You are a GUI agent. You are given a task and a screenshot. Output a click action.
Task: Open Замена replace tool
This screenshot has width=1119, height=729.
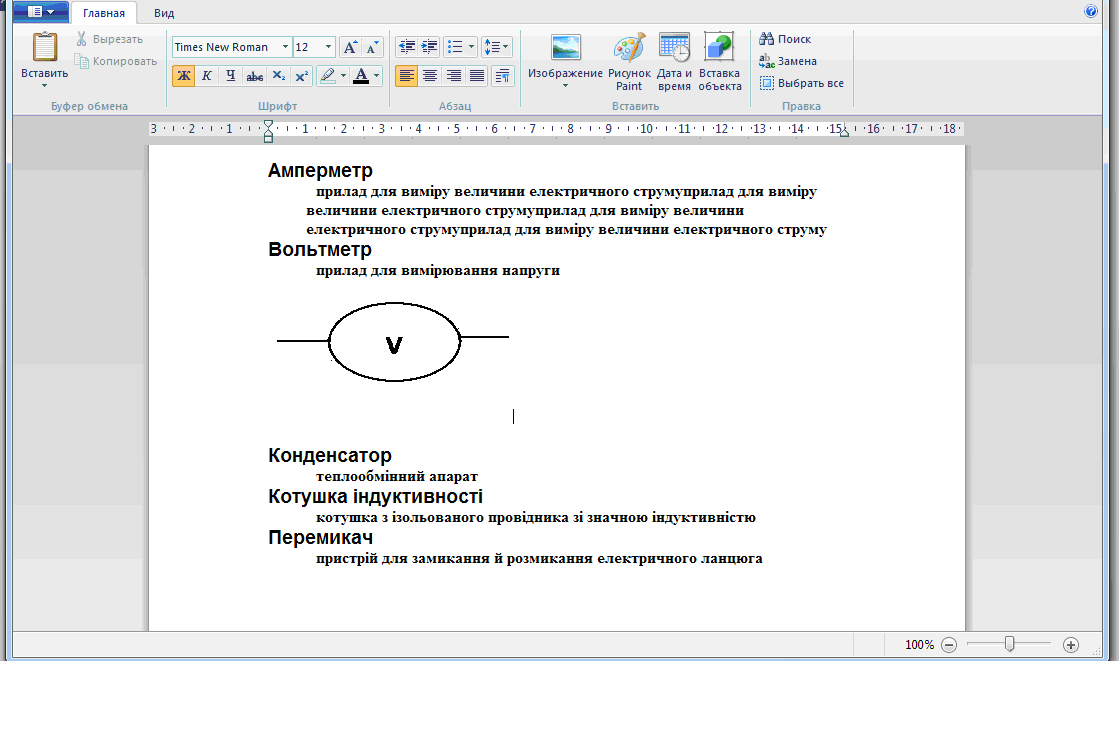pos(788,61)
